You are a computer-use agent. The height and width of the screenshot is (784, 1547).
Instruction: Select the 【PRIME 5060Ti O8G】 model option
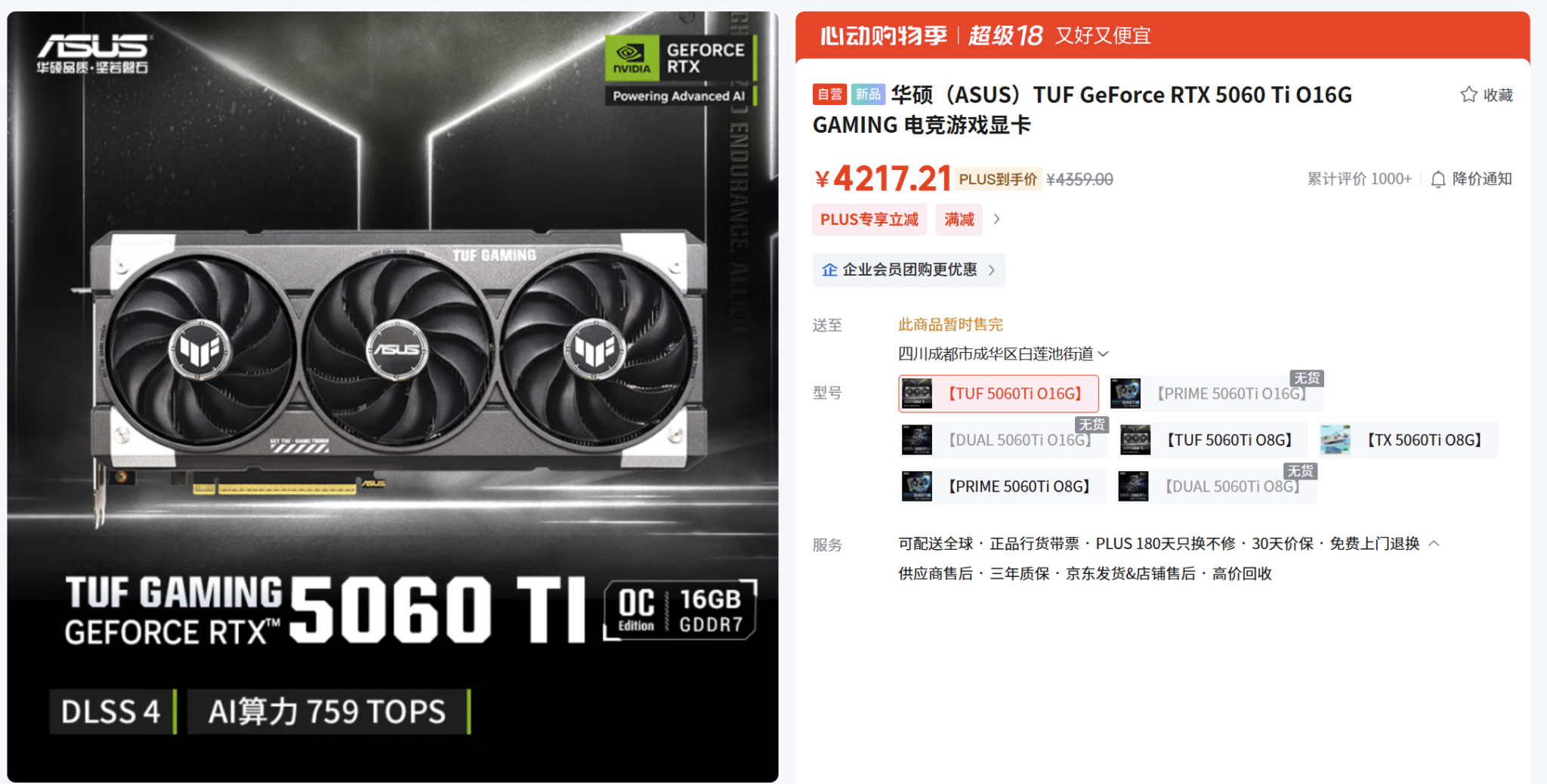tap(1002, 486)
